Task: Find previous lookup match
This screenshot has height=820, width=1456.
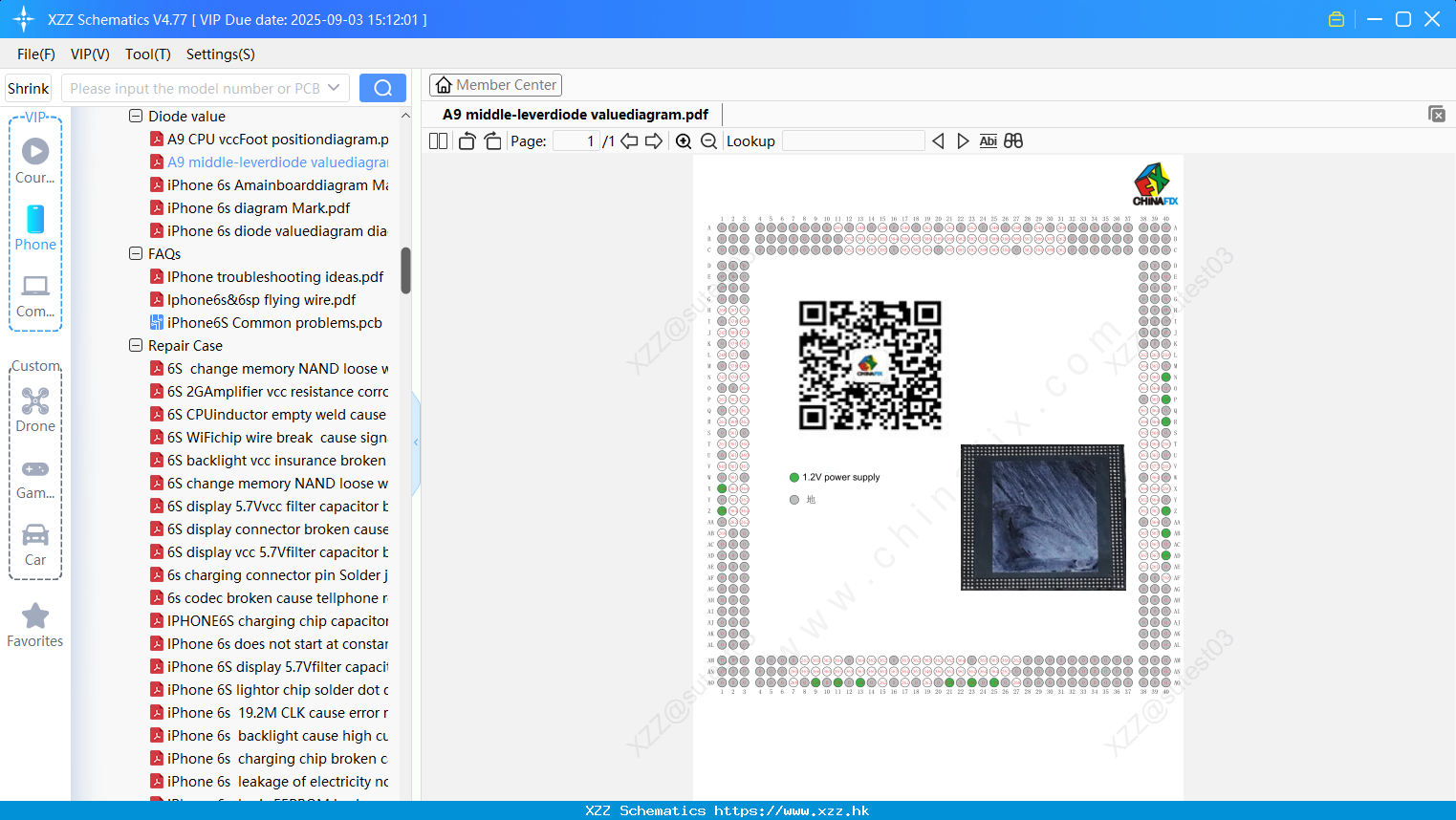Action: 938,140
